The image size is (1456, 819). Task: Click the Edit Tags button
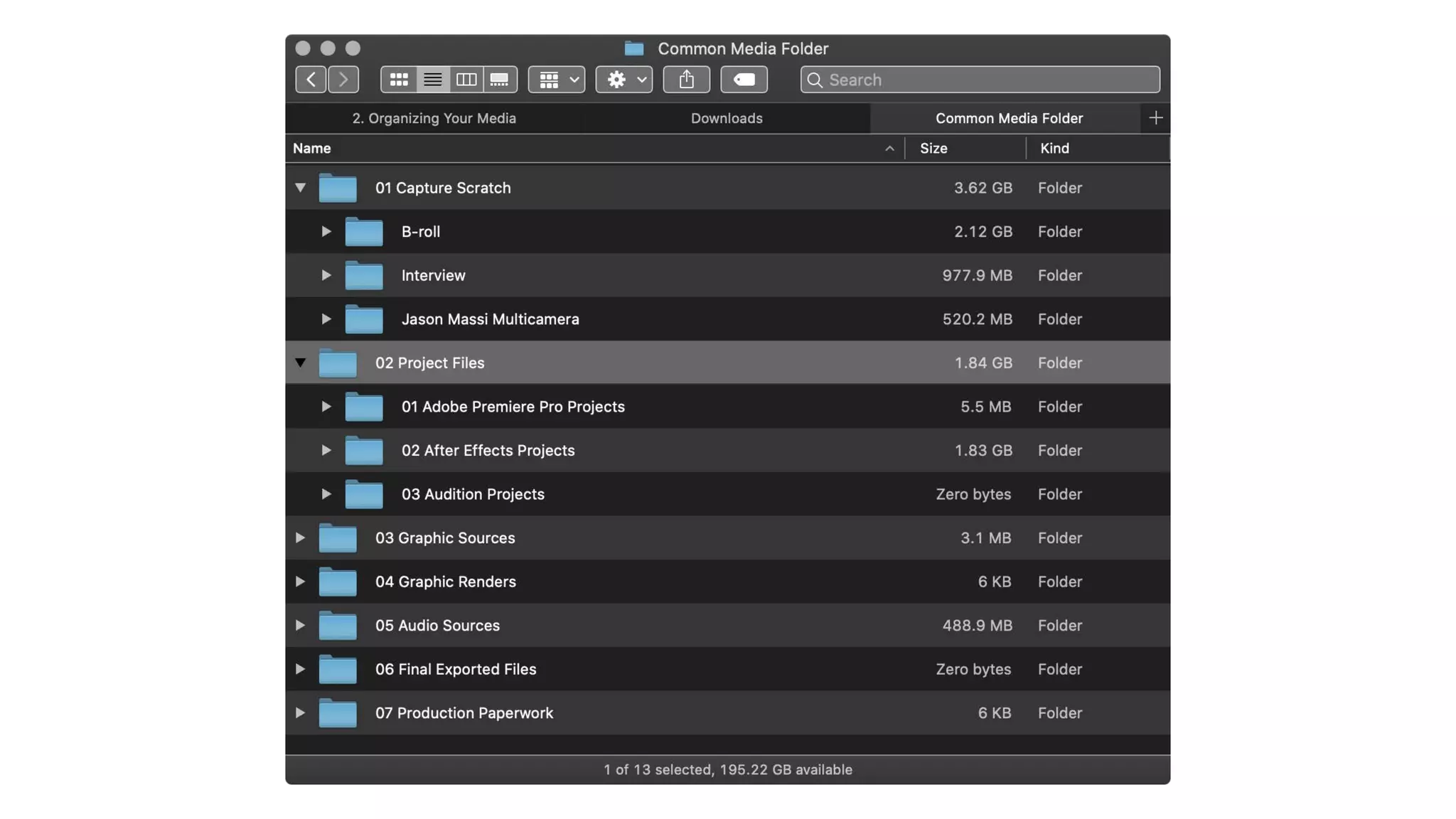[x=744, y=80]
